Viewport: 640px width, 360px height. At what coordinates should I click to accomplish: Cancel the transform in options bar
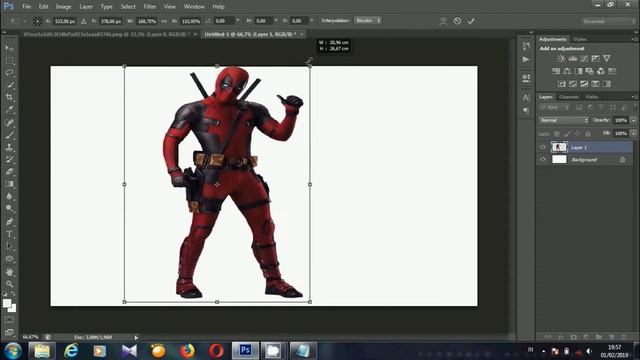457,21
